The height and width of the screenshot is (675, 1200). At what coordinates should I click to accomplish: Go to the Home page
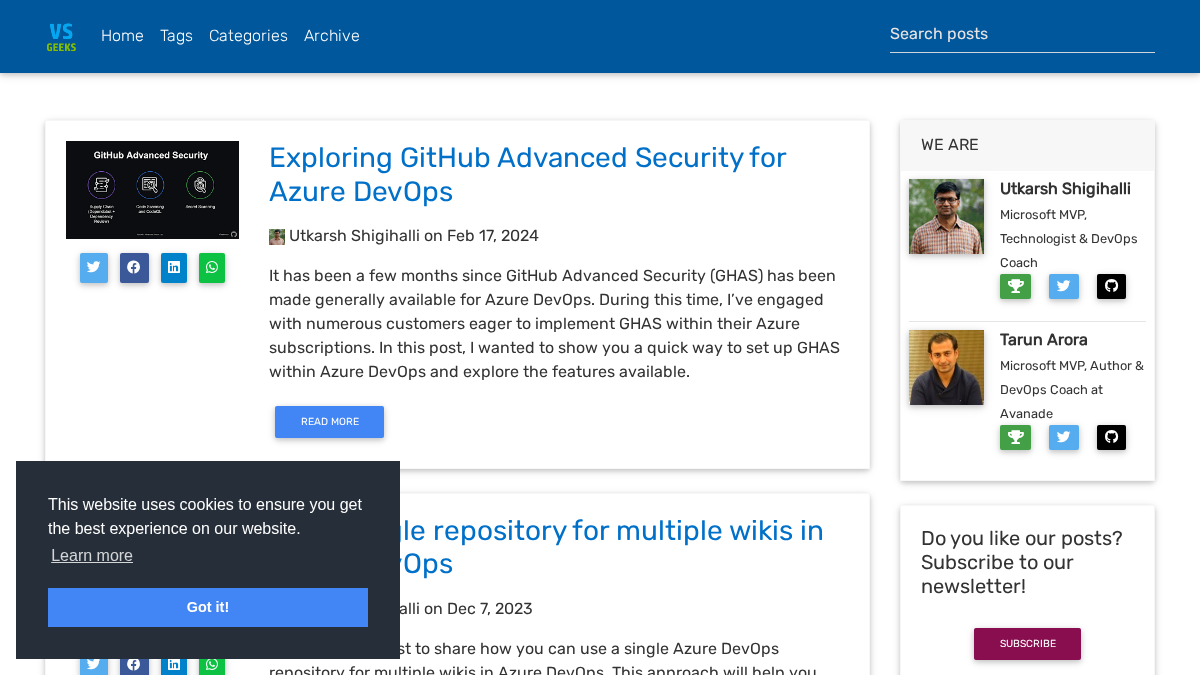click(x=122, y=36)
